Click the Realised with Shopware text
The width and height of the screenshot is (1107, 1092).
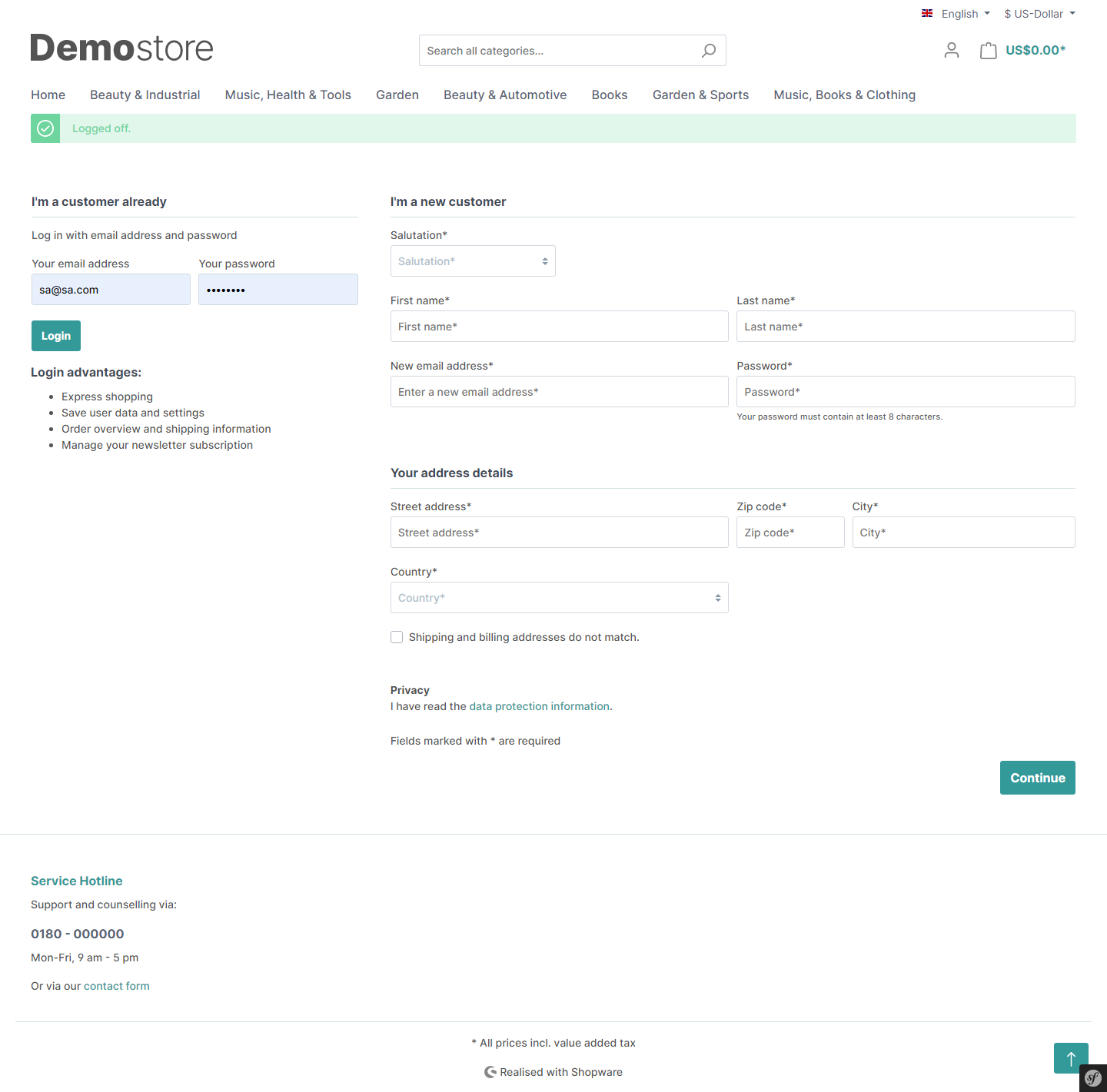[x=561, y=1072]
